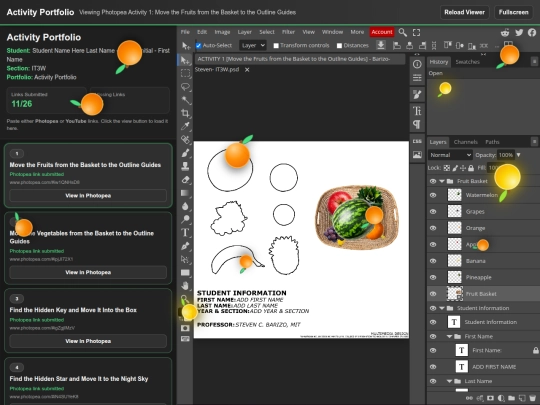Click the search magnifier icon in menu bar

click(402, 32)
